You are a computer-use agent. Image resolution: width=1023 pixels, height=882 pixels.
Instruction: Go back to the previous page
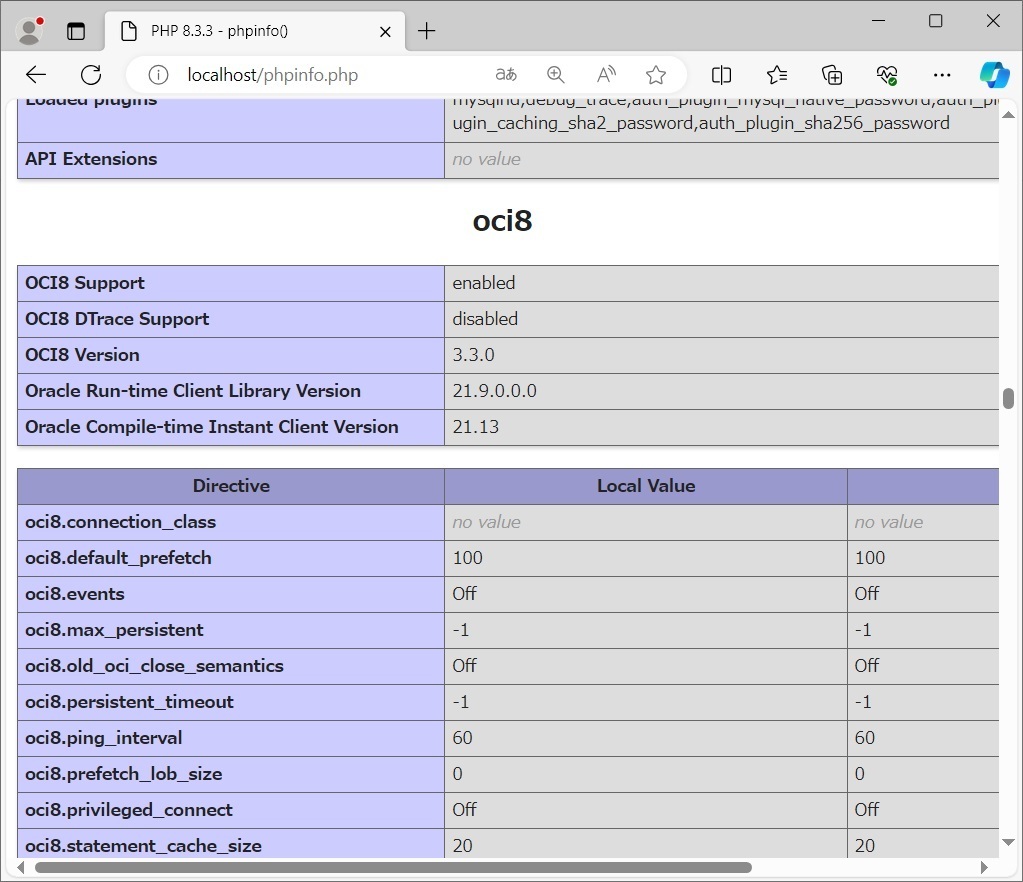(x=36, y=74)
